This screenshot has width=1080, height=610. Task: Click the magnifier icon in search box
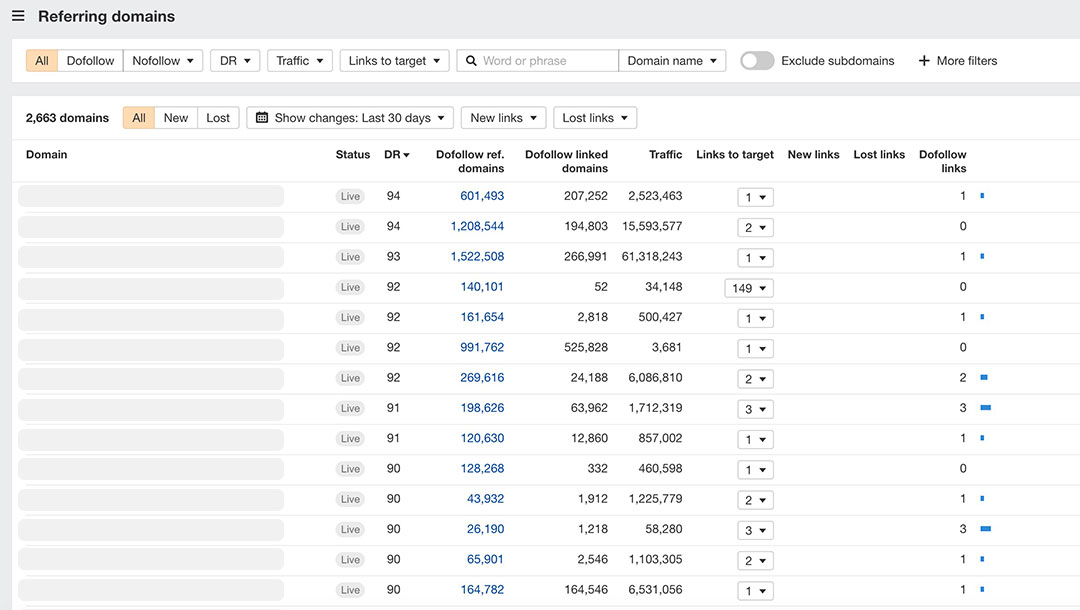471,61
